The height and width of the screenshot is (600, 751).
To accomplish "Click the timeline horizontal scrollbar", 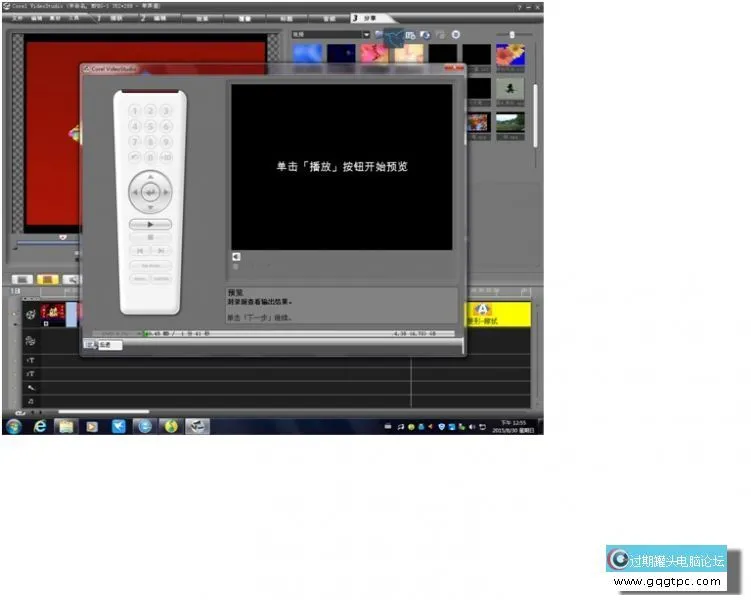I will (104, 411).
